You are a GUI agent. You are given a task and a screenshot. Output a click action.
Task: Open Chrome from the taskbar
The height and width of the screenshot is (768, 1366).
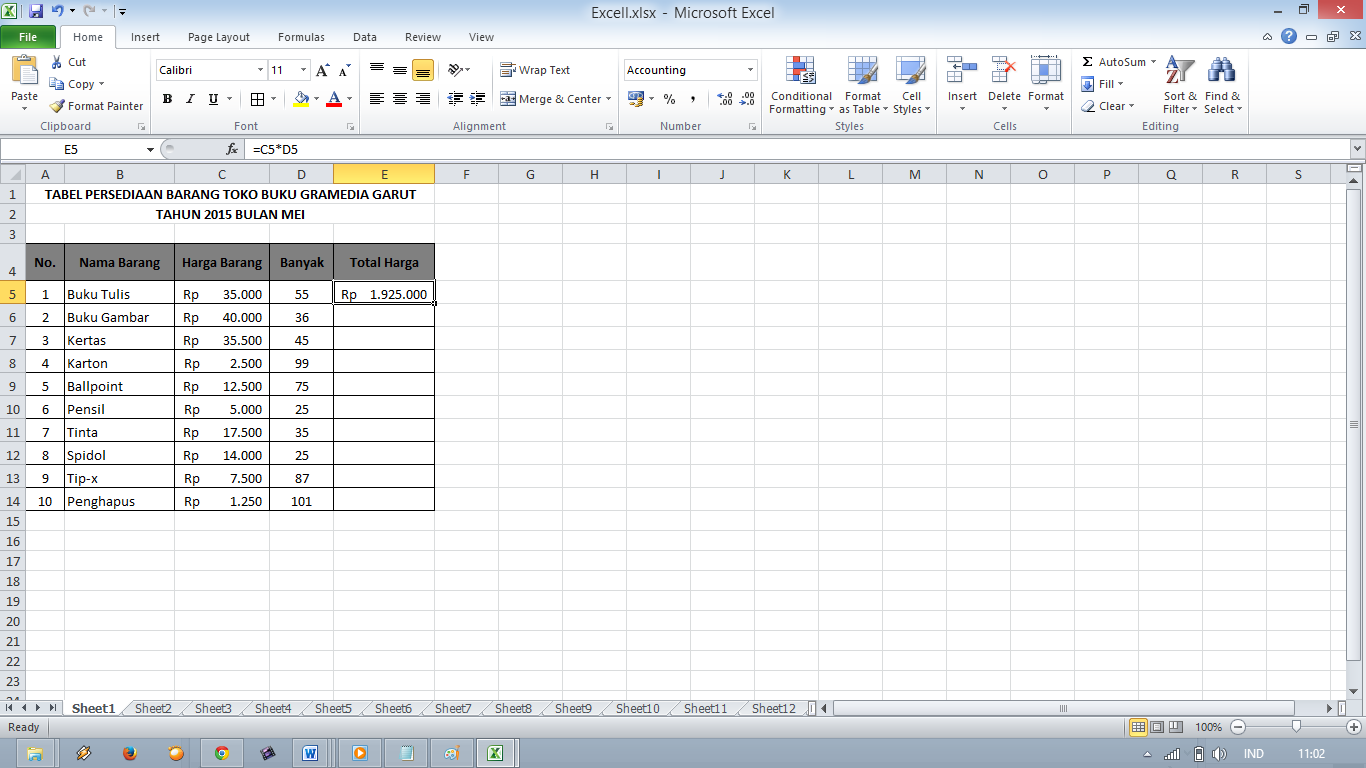(221, 753)
